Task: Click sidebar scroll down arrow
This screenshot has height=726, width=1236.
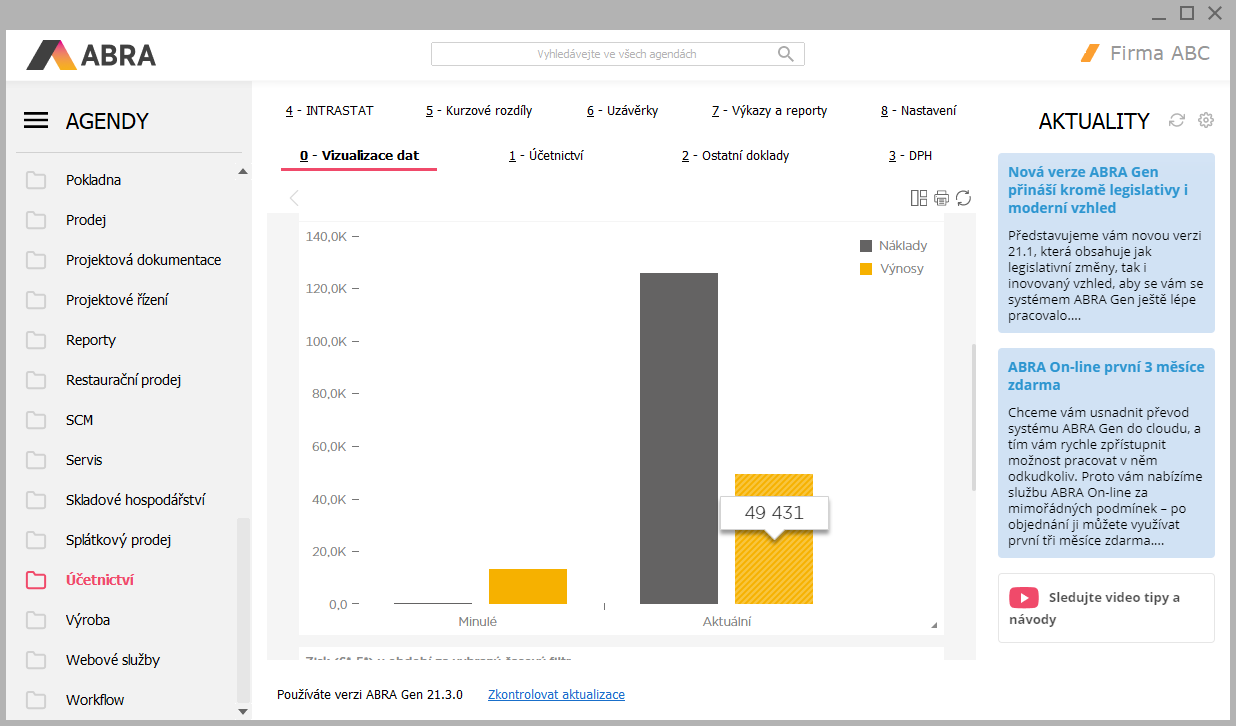Action: [x=242, y=711]
